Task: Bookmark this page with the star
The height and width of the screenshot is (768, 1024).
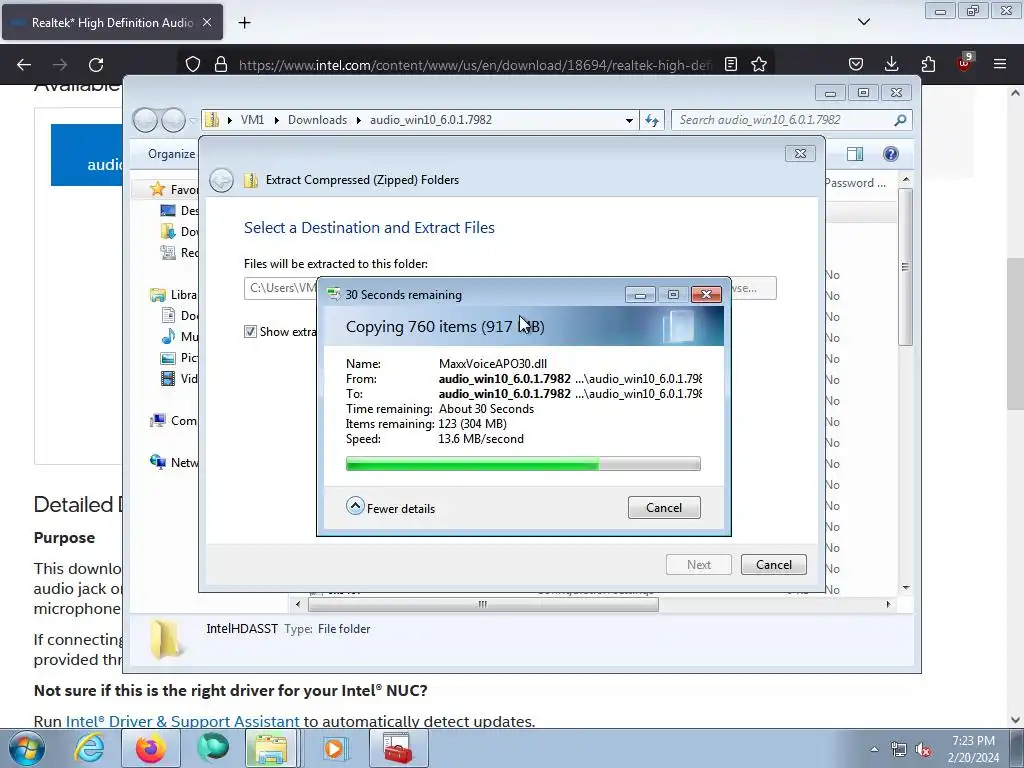Action: [759, 65]
